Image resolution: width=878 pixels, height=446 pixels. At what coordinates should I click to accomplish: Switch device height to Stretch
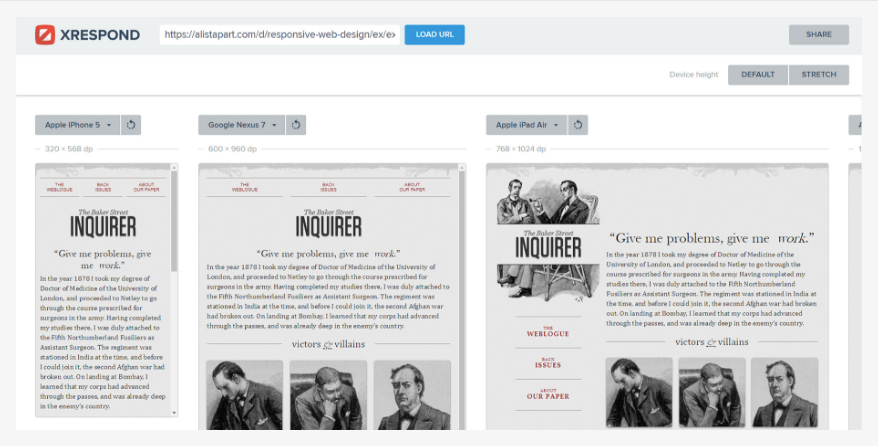(x=818, y=75)
